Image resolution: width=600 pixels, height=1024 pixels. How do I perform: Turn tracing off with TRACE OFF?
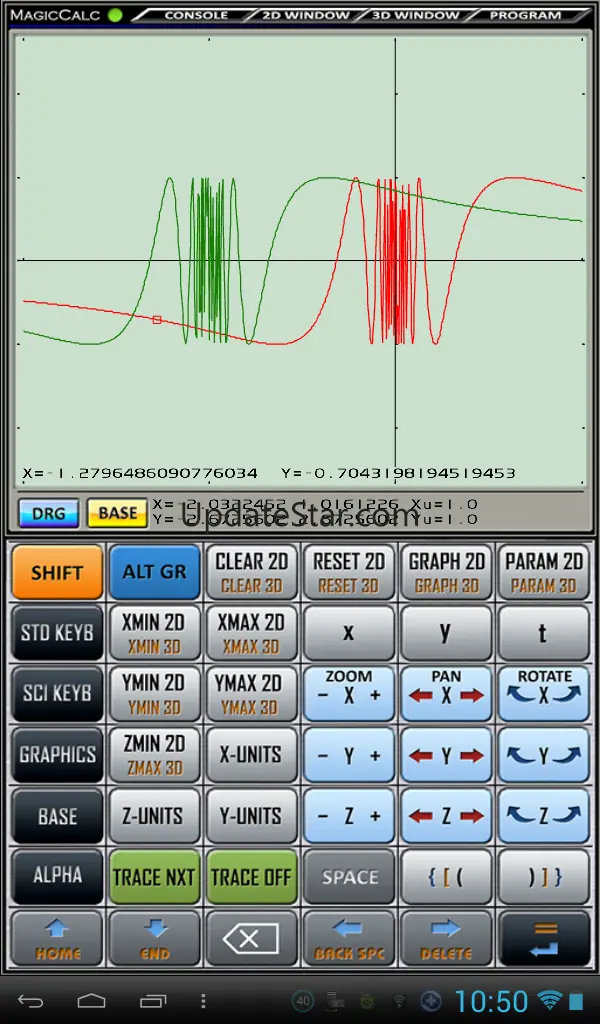(x=251, y=877)
